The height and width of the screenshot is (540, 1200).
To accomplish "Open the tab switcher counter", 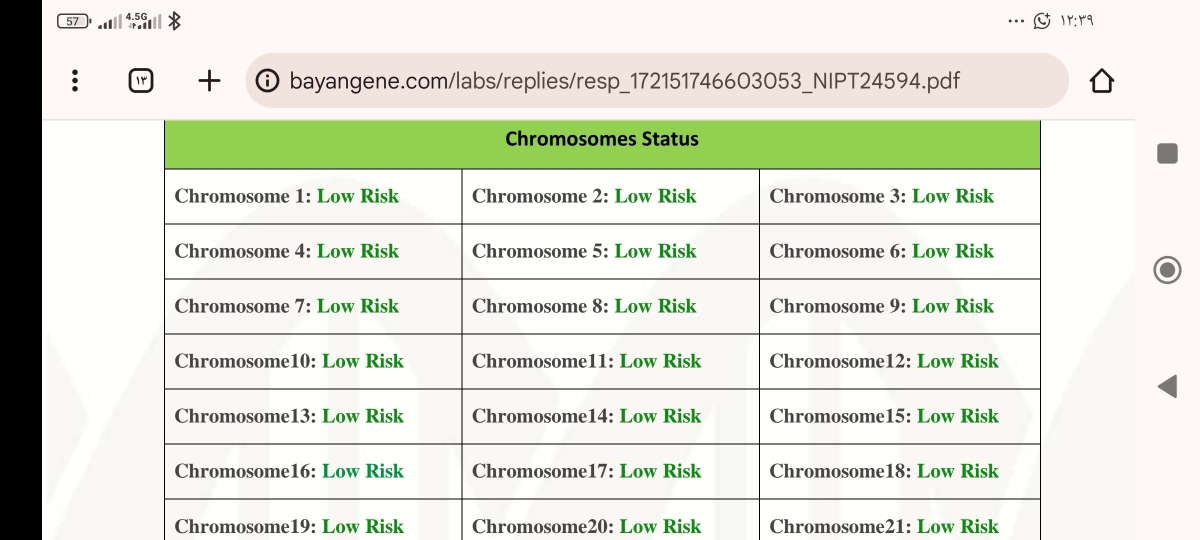I will (x=141, y=81).
